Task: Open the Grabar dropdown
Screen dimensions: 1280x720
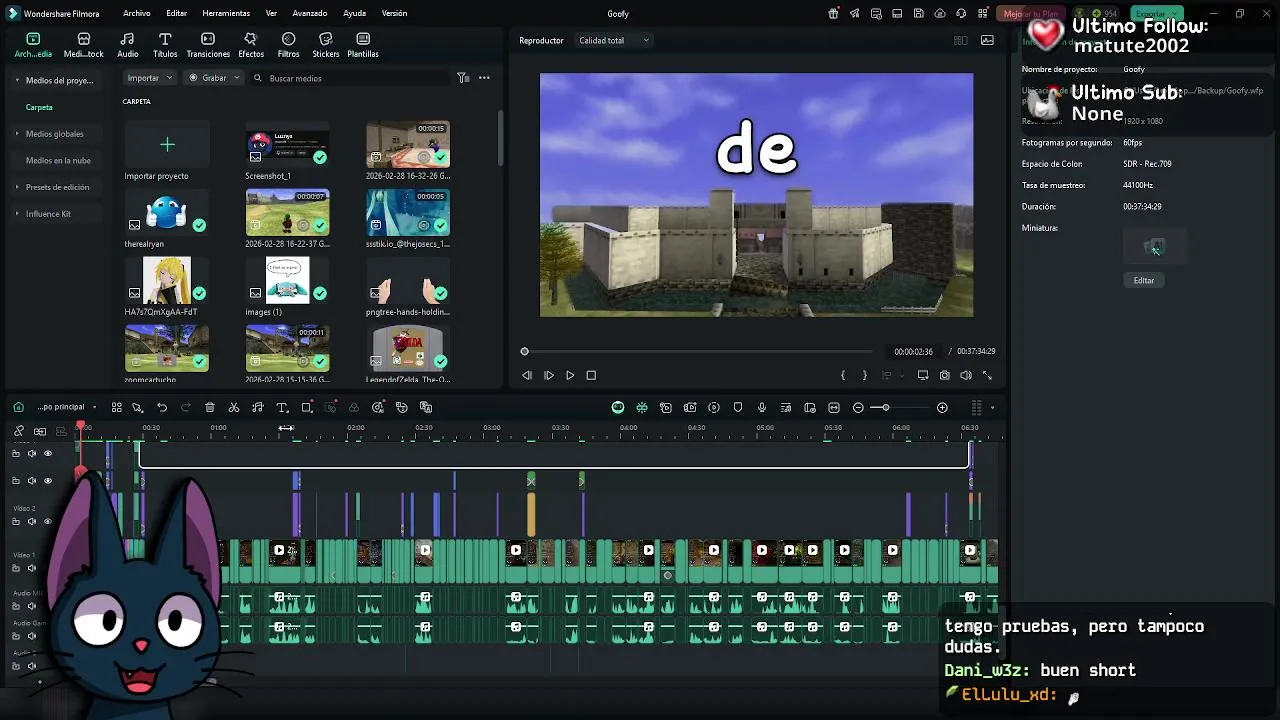Action: (215, 78)
